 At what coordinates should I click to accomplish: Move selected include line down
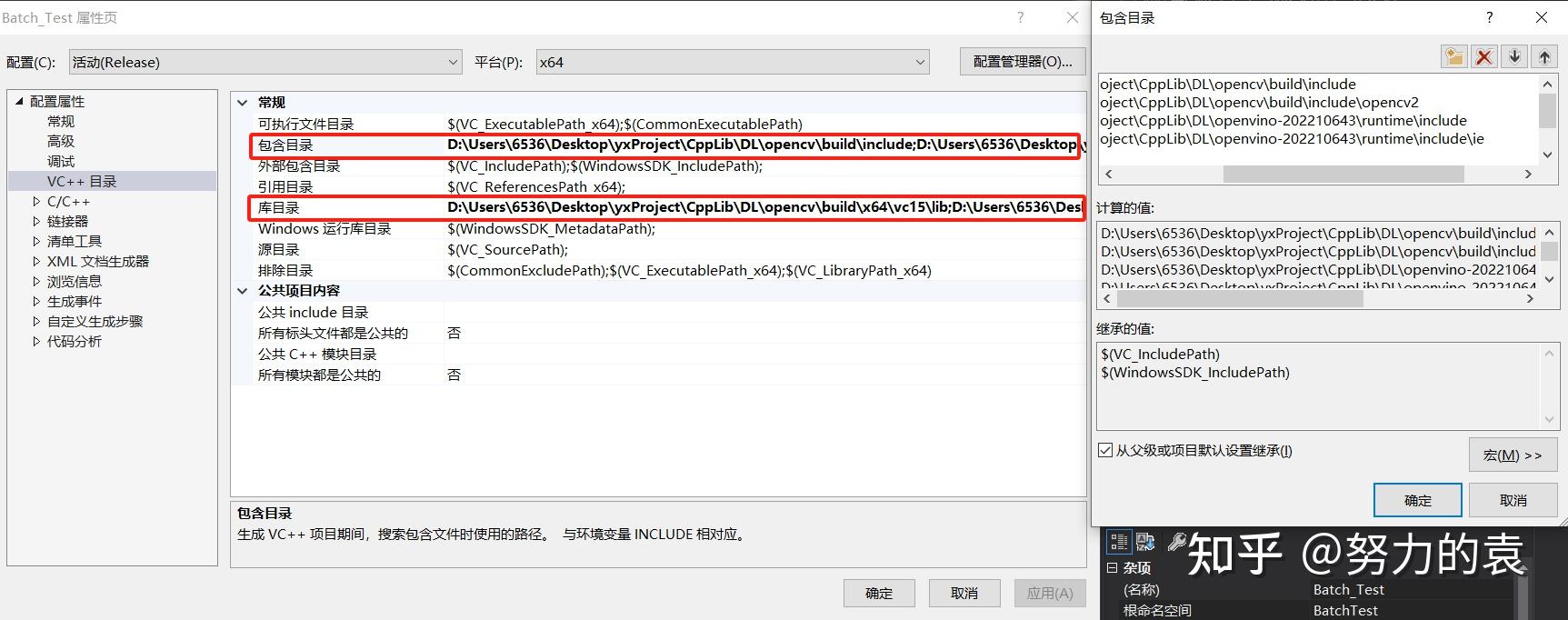tap(1514, 56)
